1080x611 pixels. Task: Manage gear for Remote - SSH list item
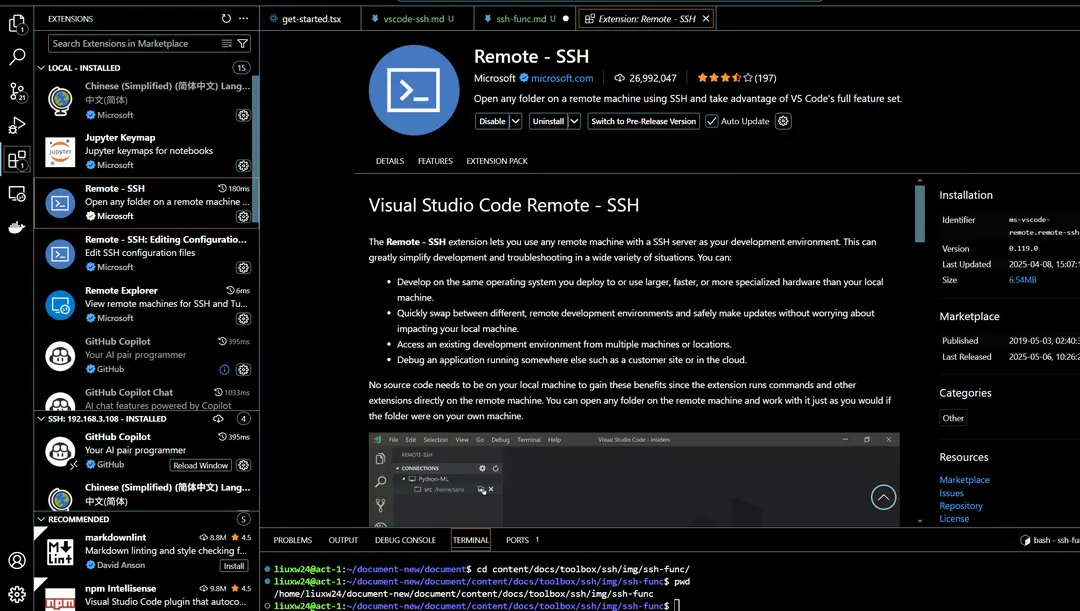coord(243,216)
